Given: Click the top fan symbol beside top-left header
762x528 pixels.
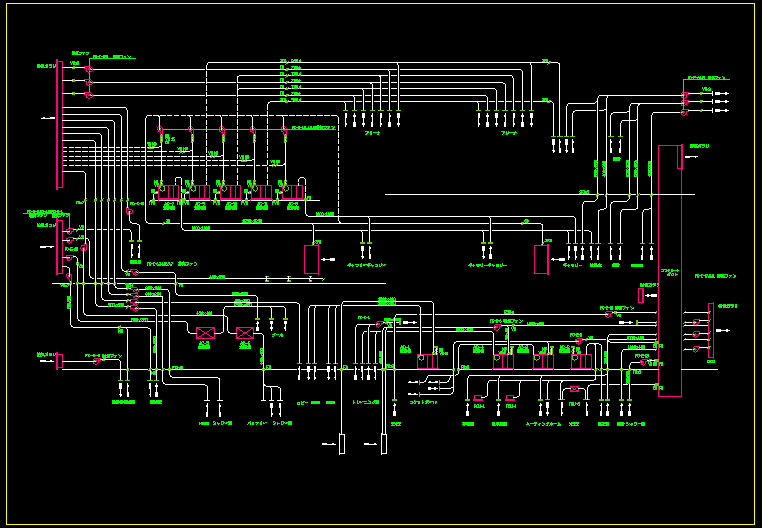Looking at the screenshot, I should (x=88, y=70).
